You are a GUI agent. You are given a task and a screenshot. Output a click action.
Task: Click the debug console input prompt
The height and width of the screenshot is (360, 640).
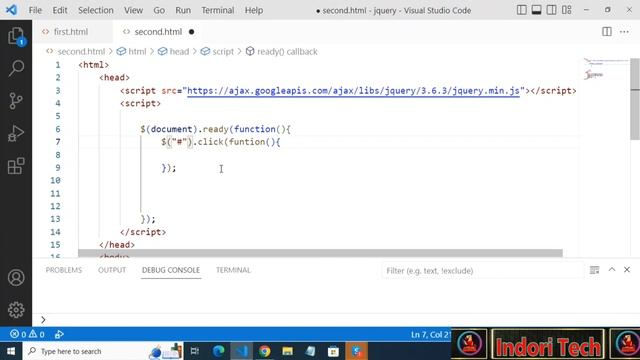(335, 320)
